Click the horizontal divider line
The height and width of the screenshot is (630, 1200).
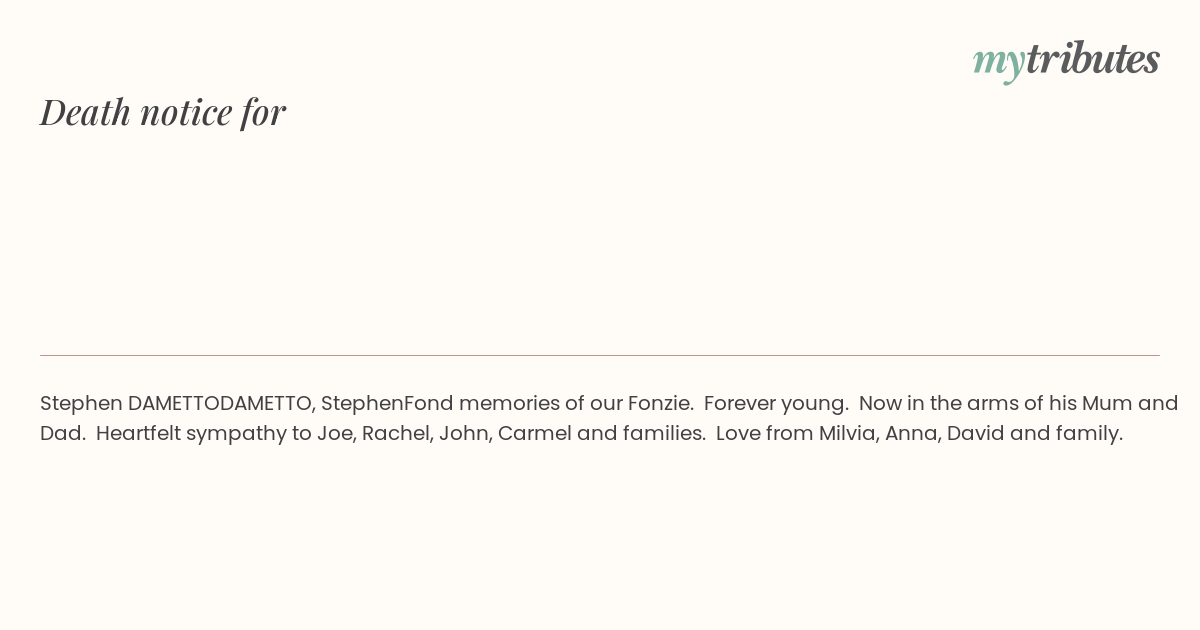[600, 355]
